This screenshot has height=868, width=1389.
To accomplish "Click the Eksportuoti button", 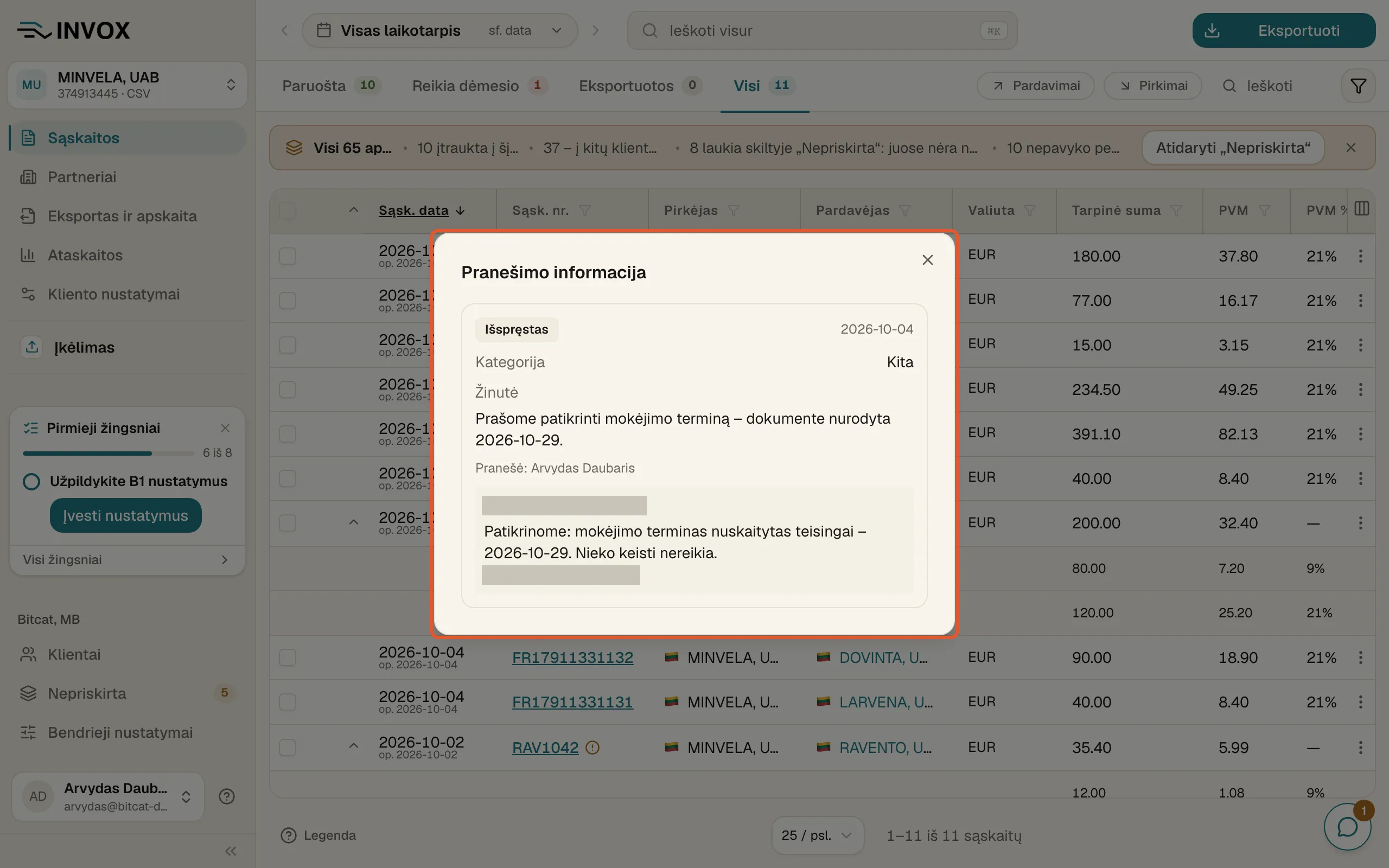I will (1283, 30).
